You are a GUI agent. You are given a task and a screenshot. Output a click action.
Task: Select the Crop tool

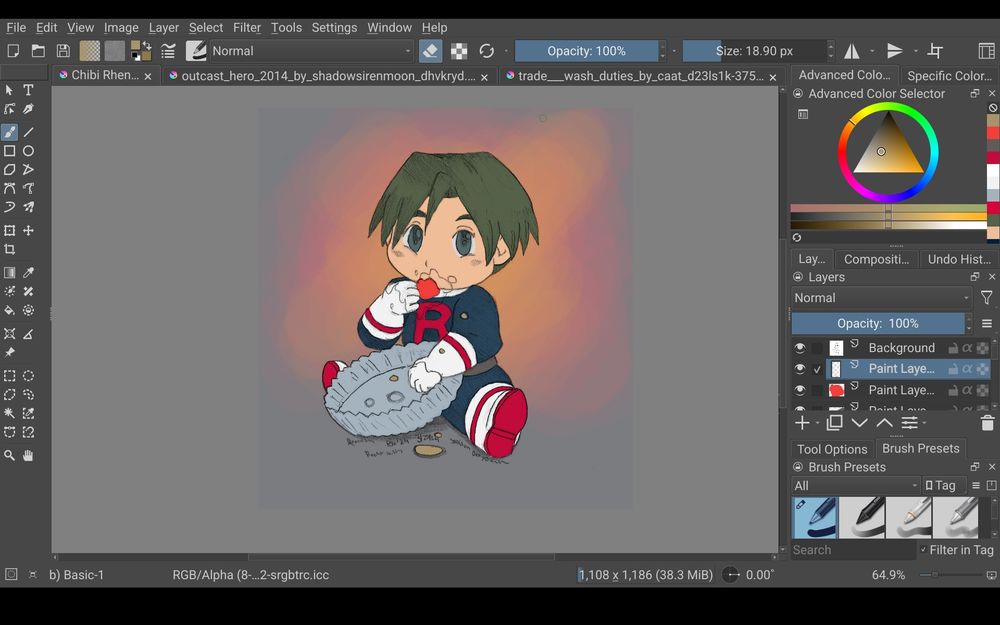pos(10,249)
